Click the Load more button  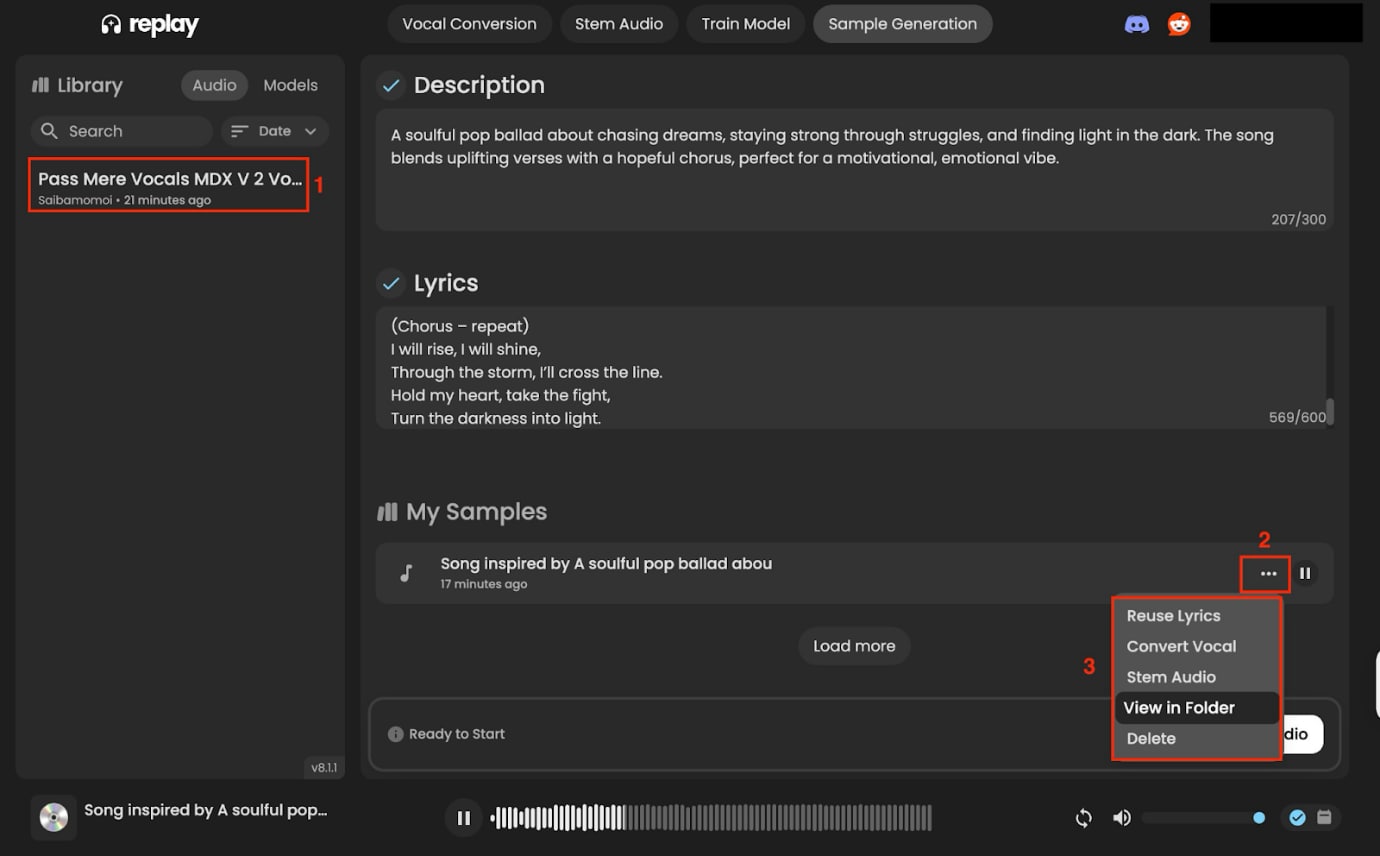point(854,646)
